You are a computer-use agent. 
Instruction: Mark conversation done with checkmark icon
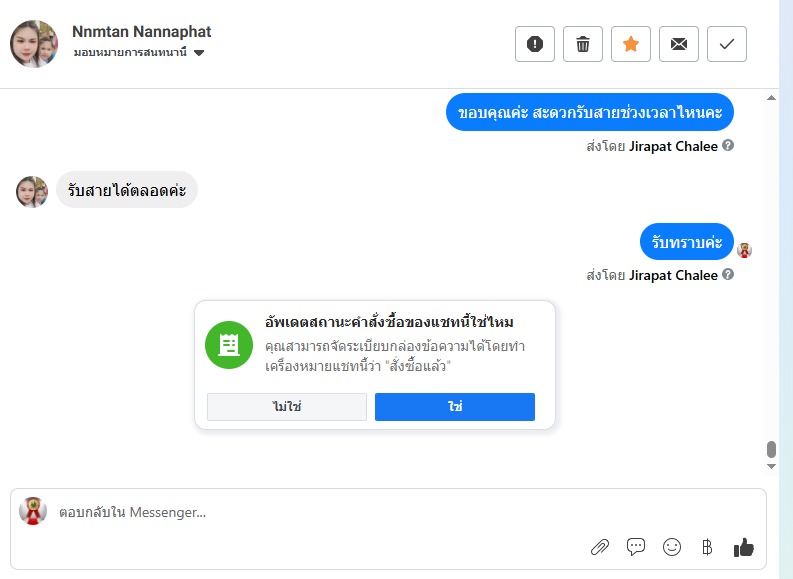tap(727, 44)
